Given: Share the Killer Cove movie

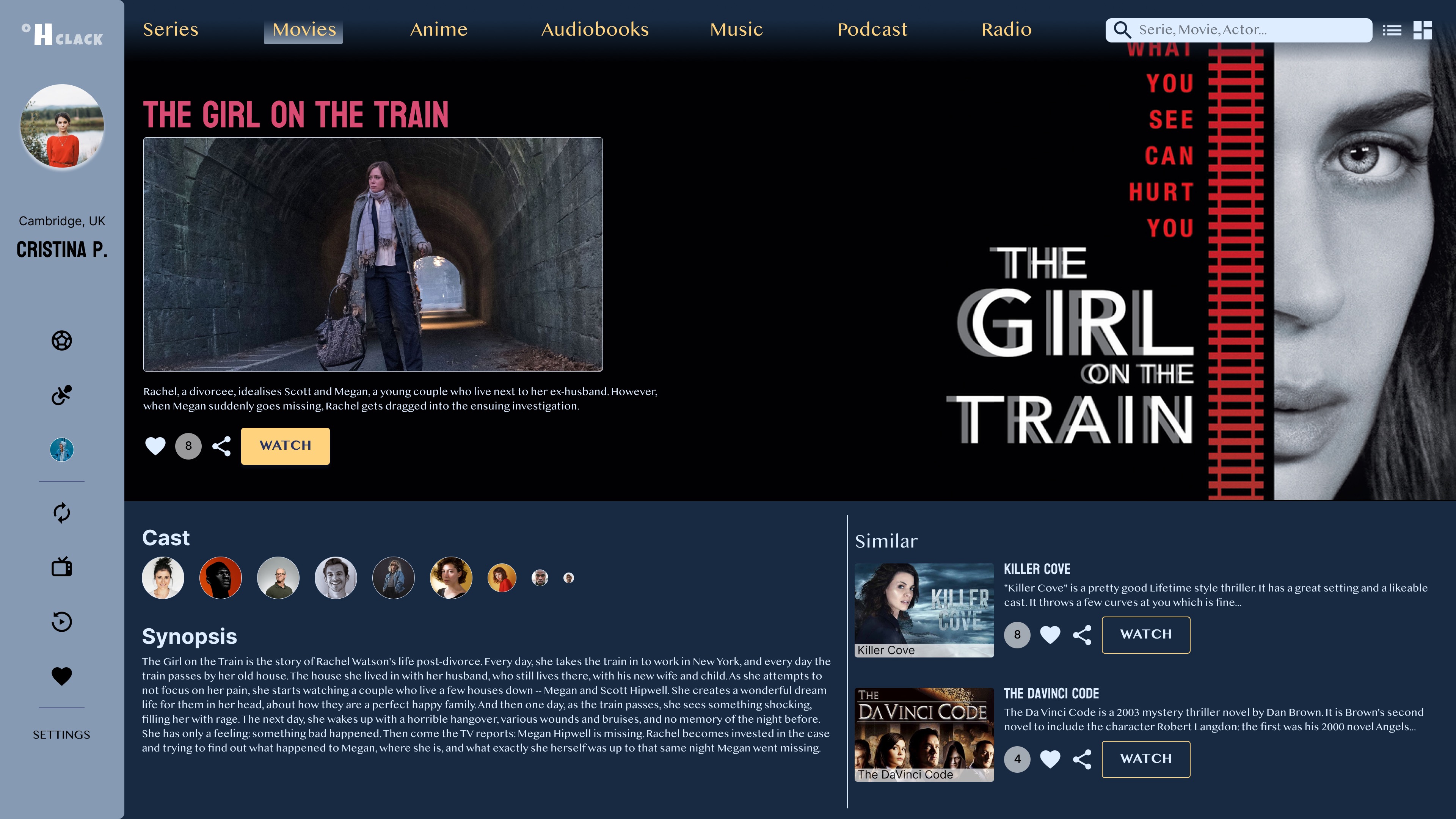Looking at the screenshot, I should tap(1082, 635).
